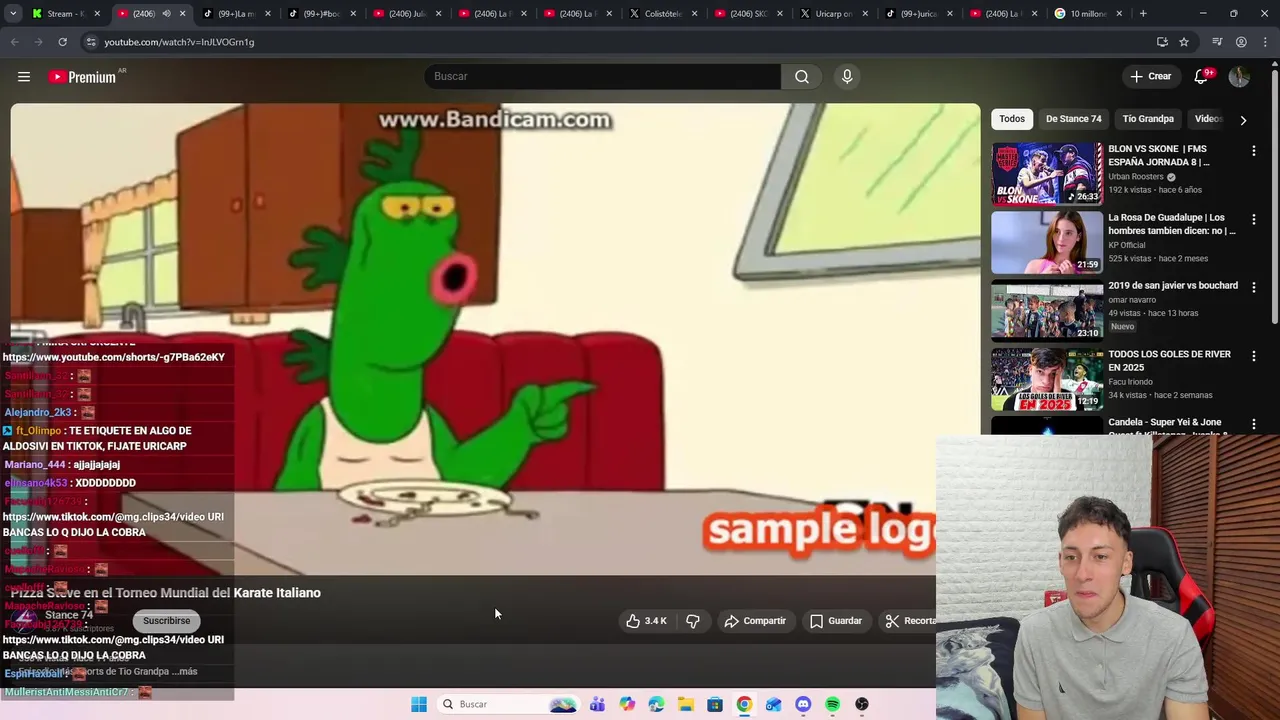Image resolution: width=1280 pixels, height=720 pixels.
Task: Open the tab search dropdown in Chrome
Action: point(13,14)
